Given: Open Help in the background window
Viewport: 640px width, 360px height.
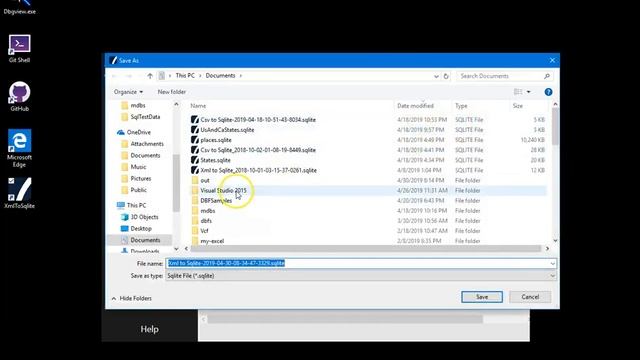Looking at the screenshot, I should [x=149, y=329].
